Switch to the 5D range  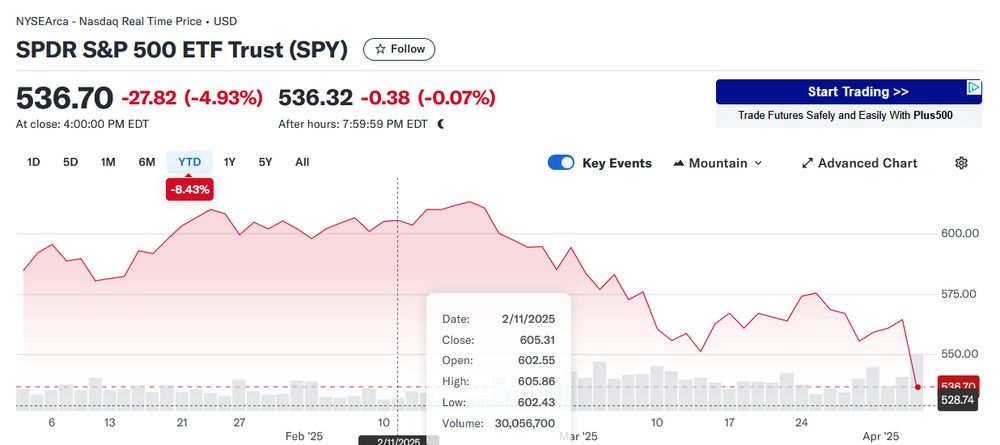click(x=70, y=162)
